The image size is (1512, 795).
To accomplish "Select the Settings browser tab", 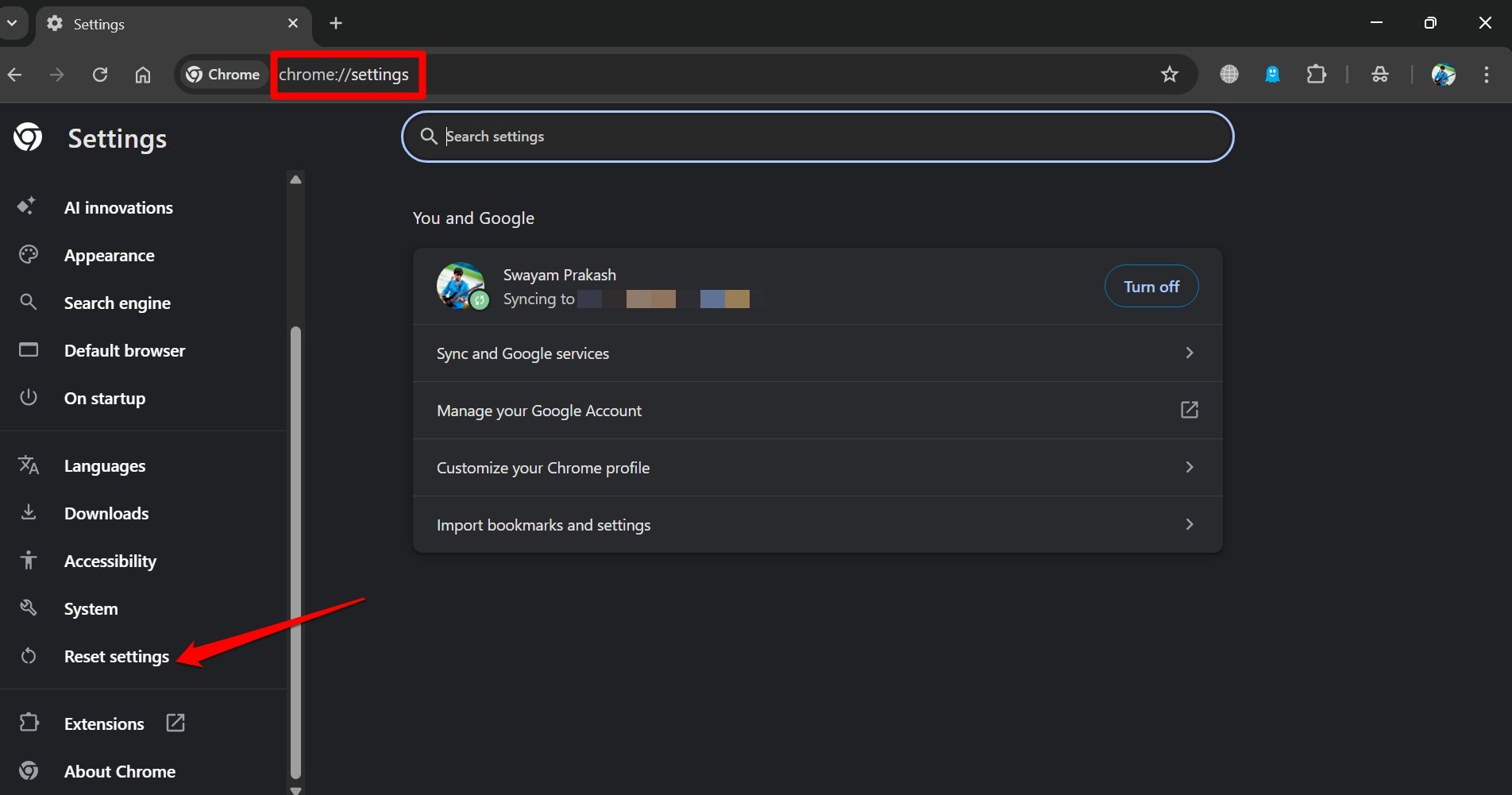I will (x=173, y=24).
